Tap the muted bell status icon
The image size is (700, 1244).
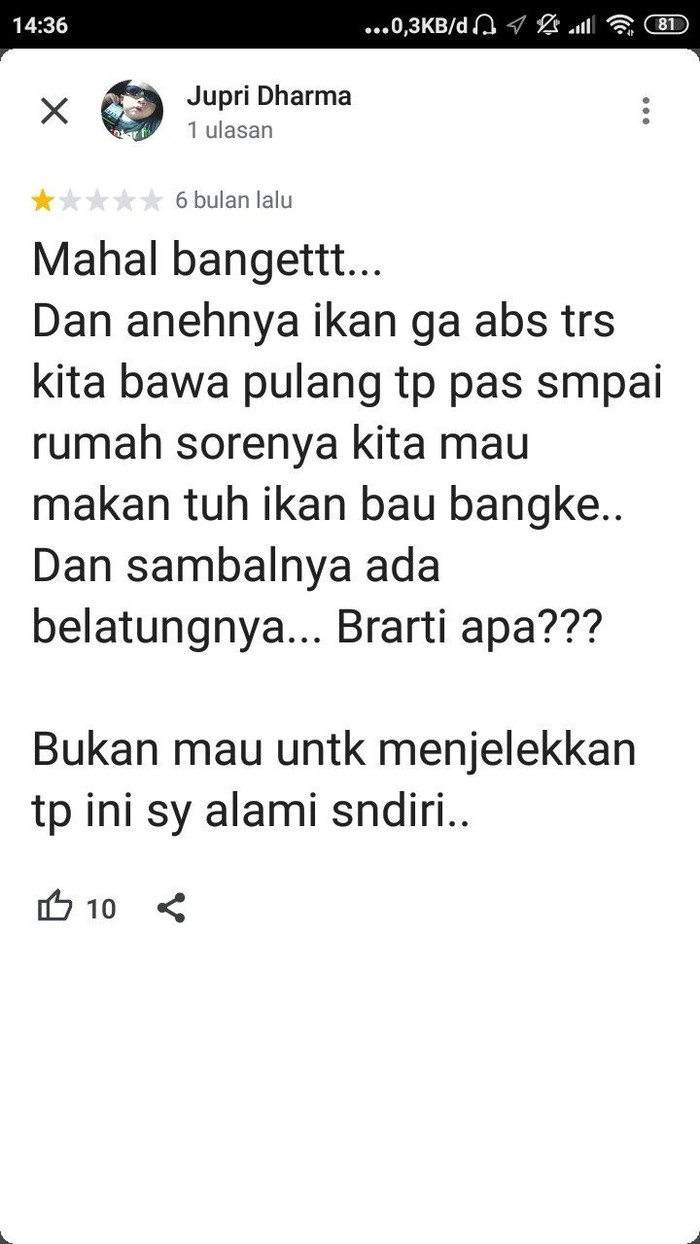click(548, 25)
